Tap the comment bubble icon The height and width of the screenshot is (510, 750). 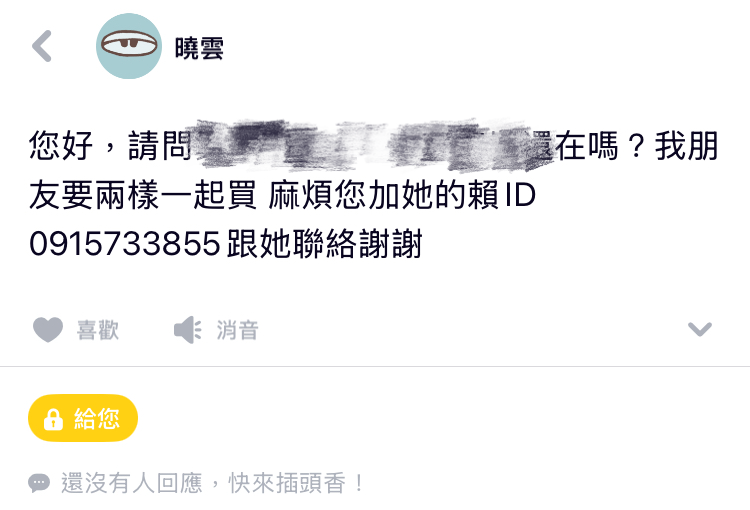click(x=39, y=483)
